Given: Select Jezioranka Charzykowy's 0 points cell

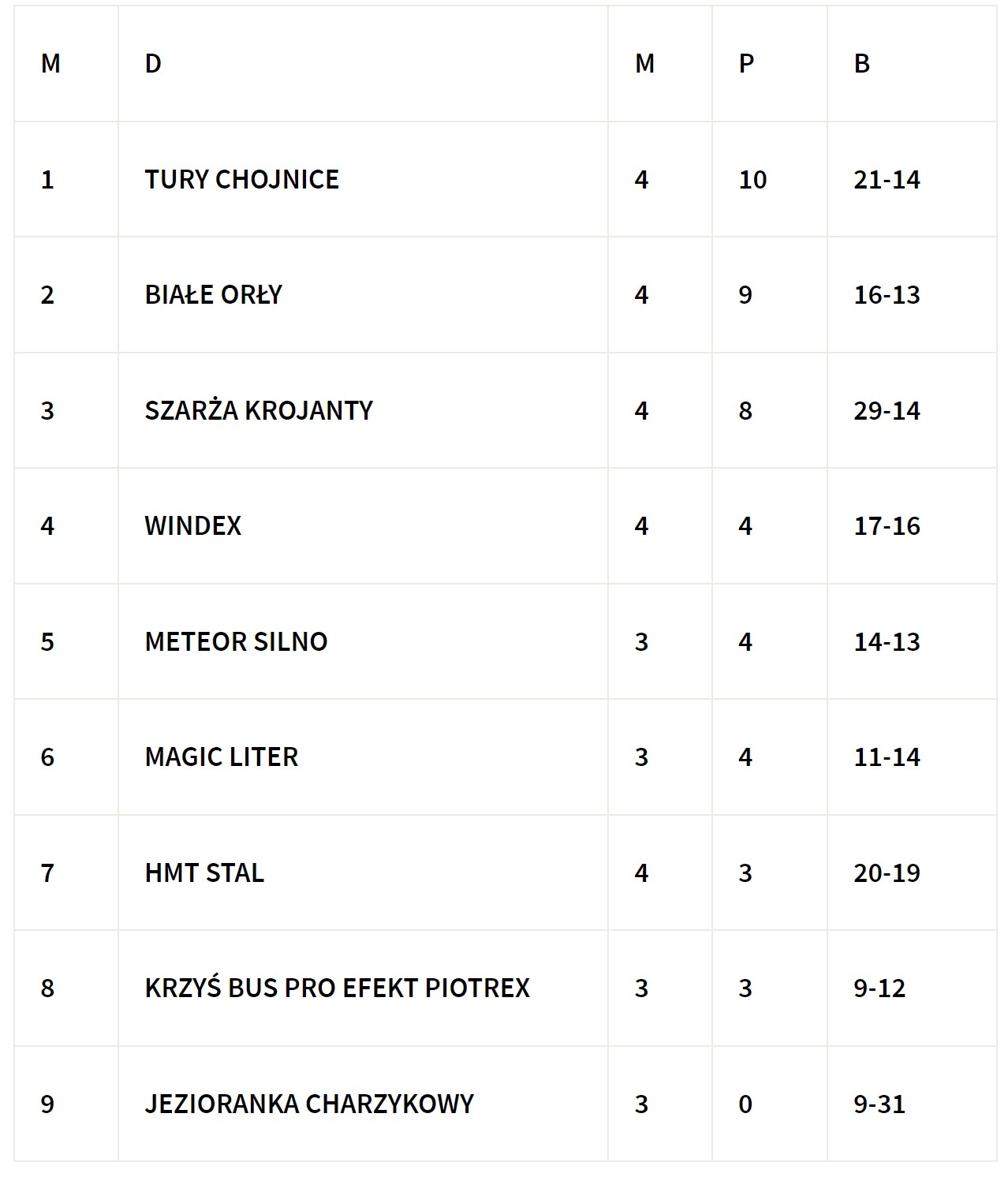Looking at the screenshot, I should coord(745,1104).
